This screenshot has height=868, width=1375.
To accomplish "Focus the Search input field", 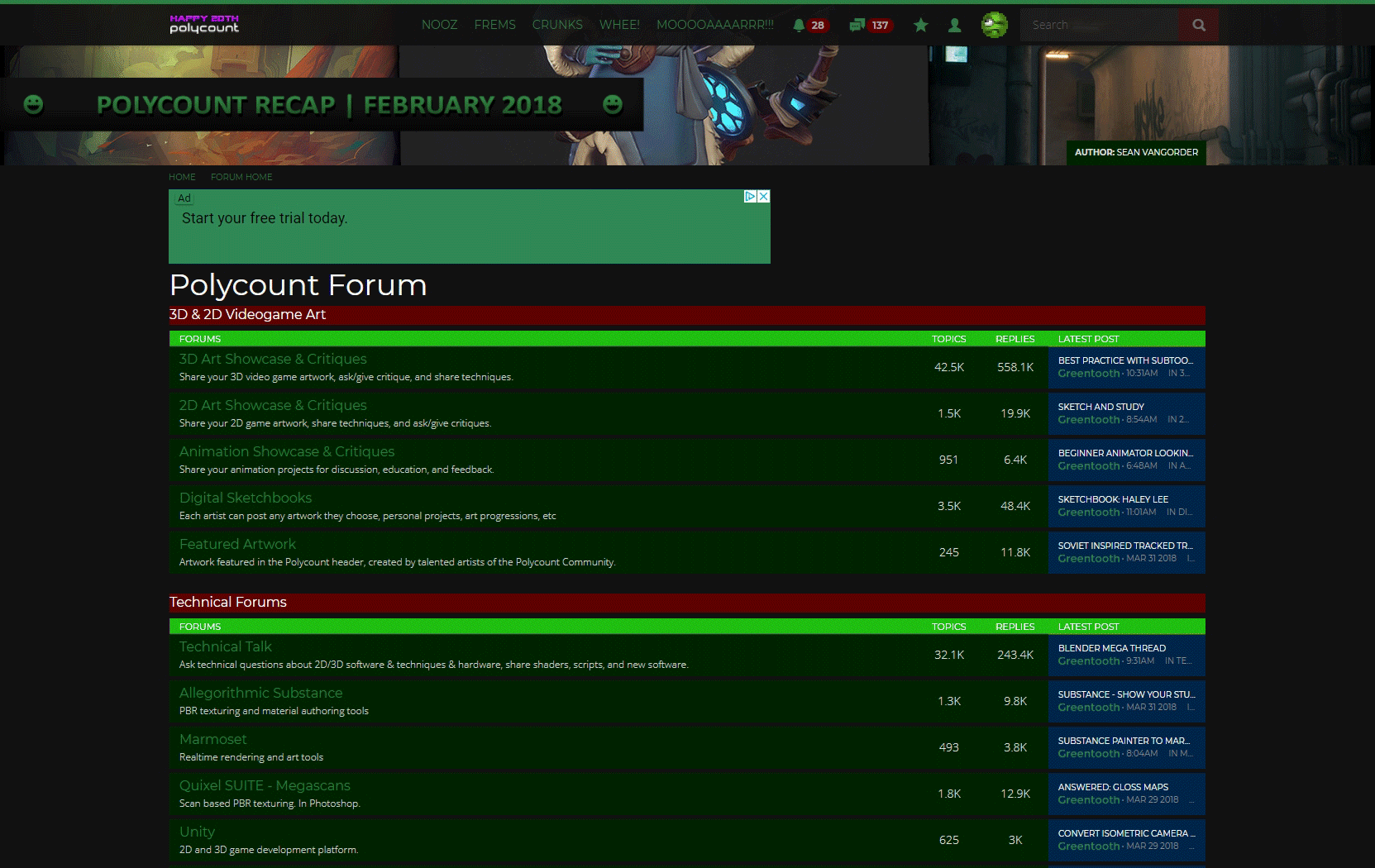I will tap(1100, 25).
